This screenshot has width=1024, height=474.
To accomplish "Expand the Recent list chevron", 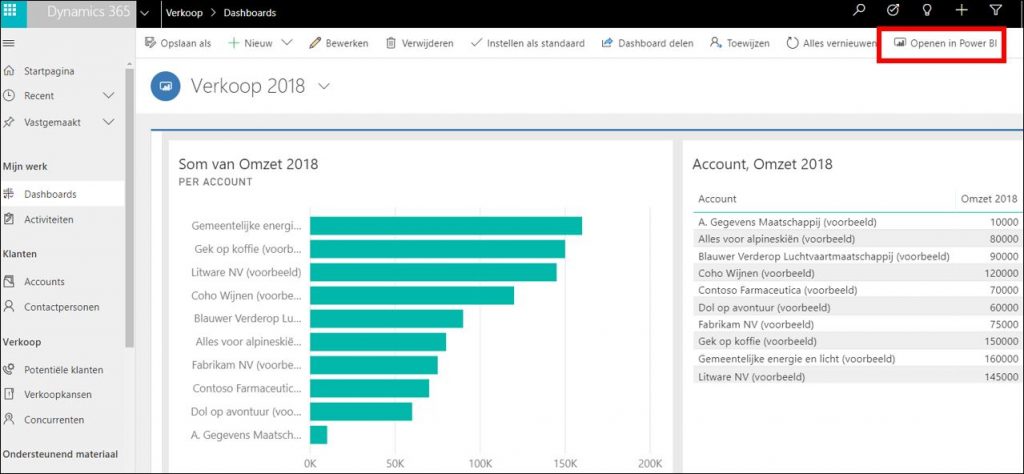I will pyautogui.click(x=109, y=96).
